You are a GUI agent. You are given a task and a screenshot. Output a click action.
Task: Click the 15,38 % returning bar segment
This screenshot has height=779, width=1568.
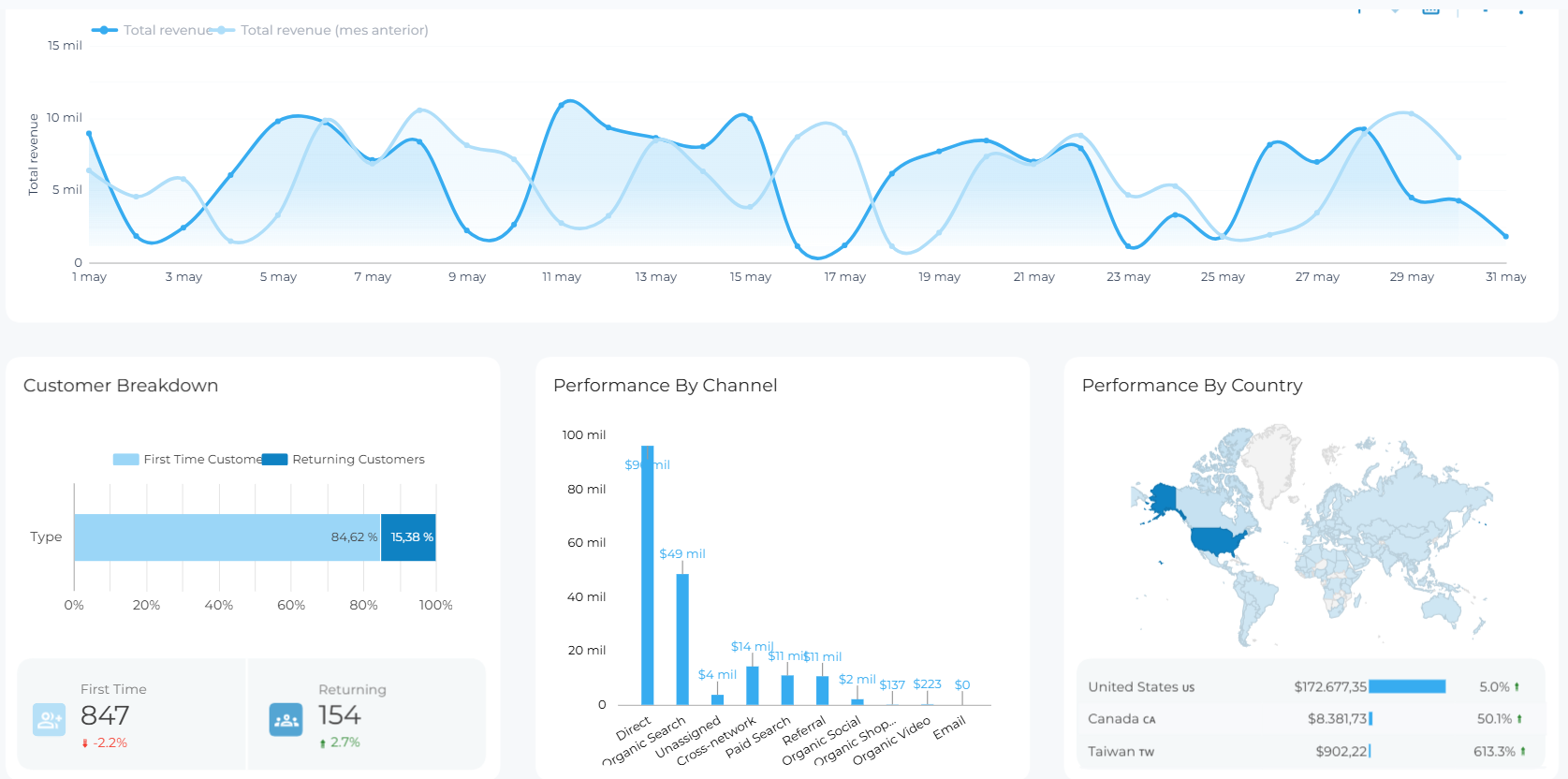coord(408,537)
